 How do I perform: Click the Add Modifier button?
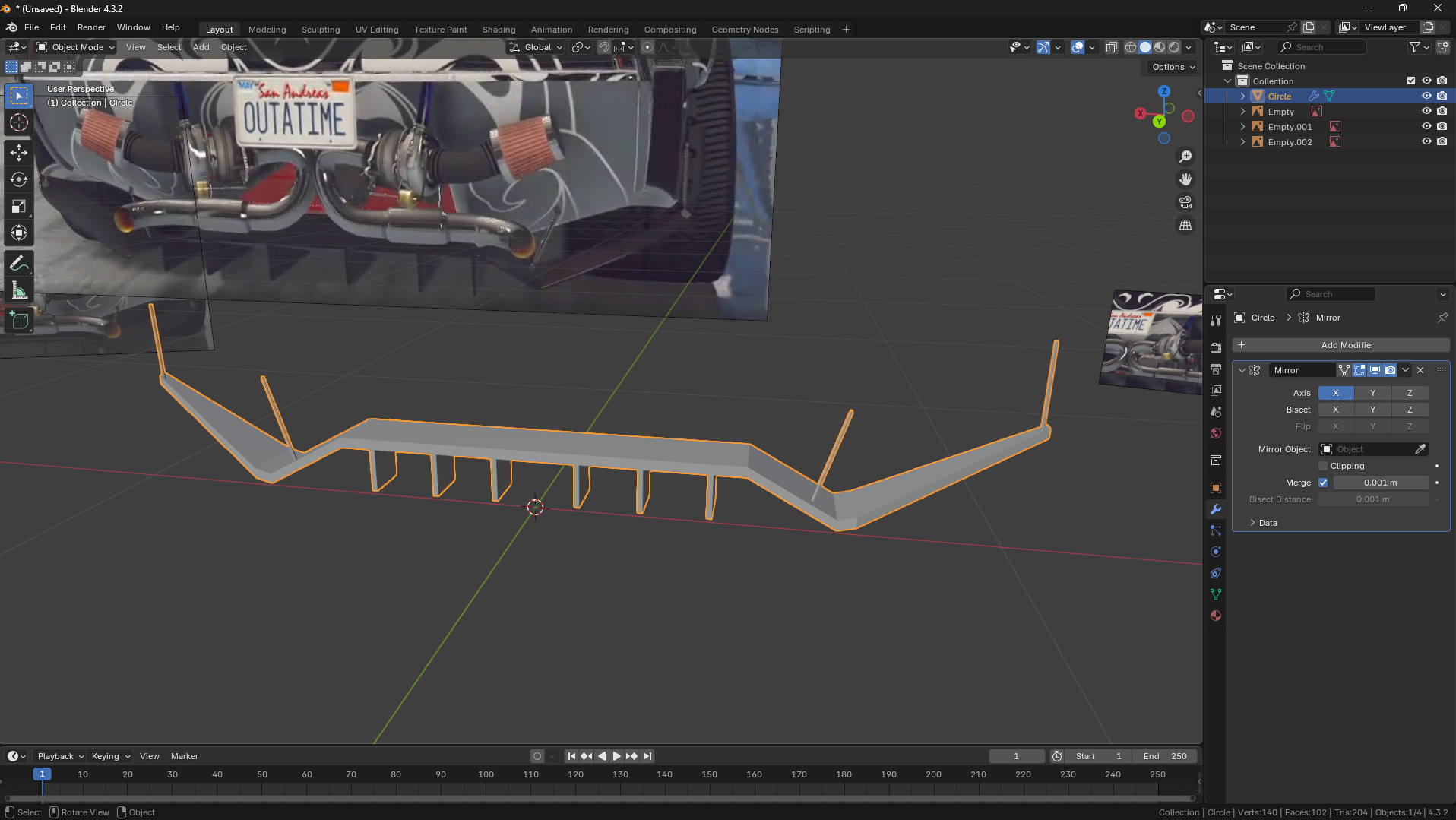(1340, 345)
